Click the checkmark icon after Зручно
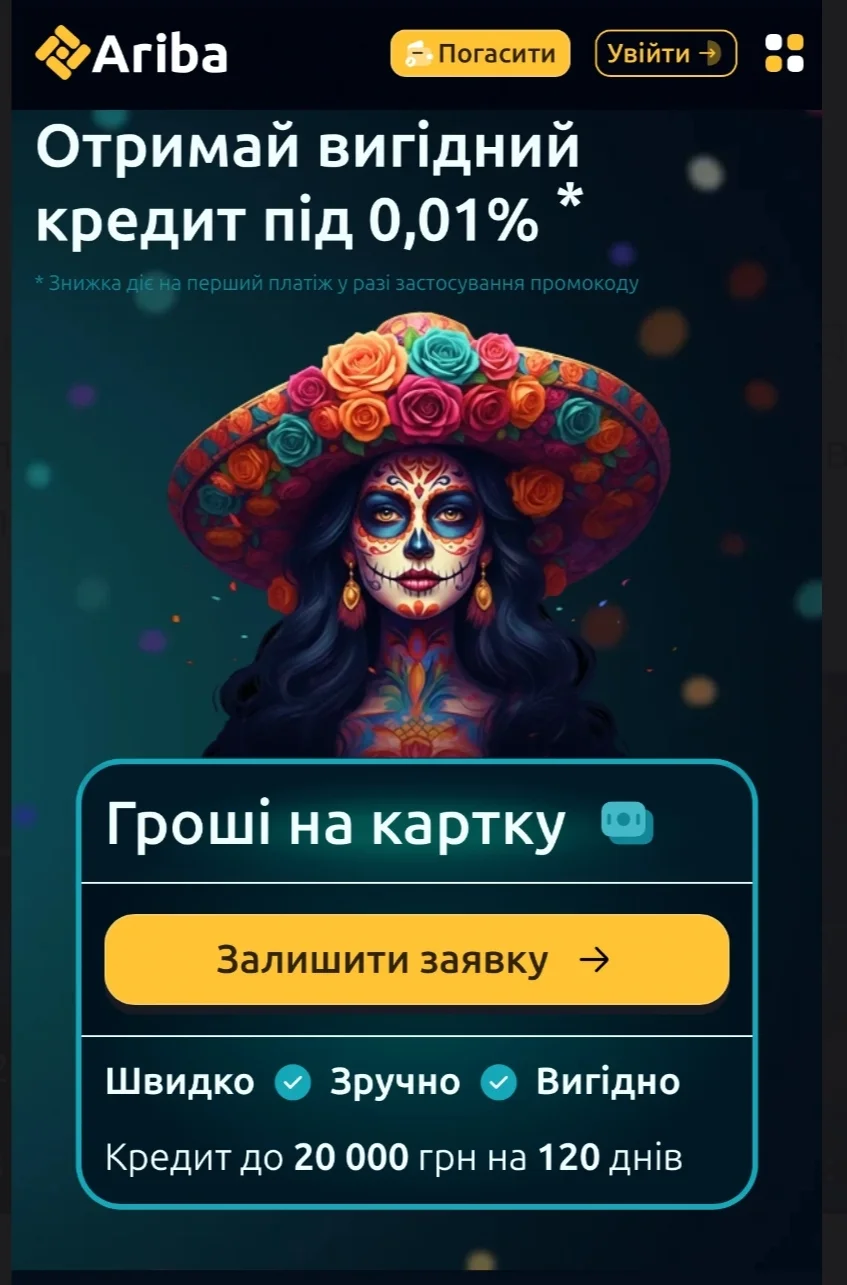The width and height of the screenshot is (847, 1285). (499, 1082)
